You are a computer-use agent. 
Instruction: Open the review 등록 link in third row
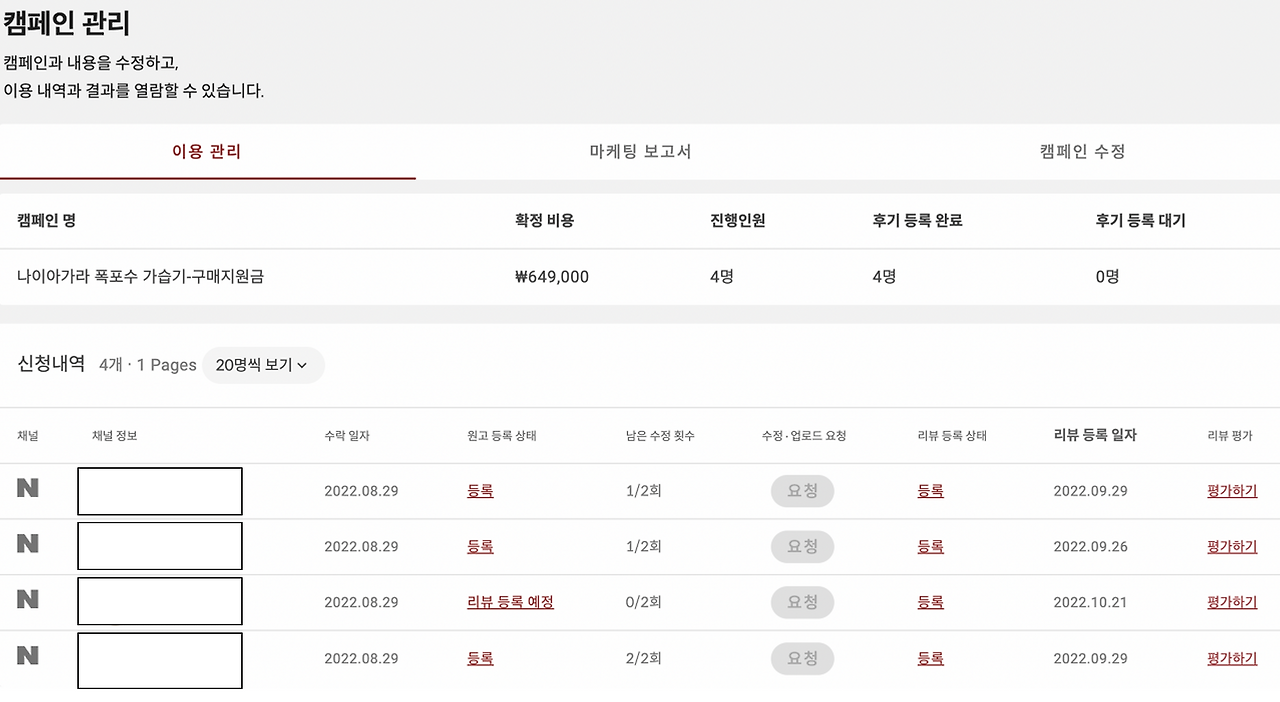pyautogui.click(x=930, y=601)
